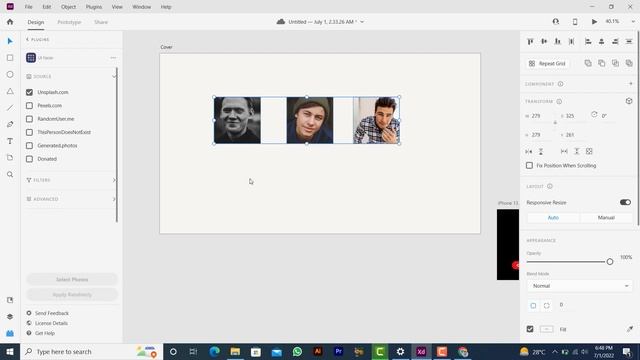Expand the Advanced section
This screenshot has width=640, height=360.
114,199
